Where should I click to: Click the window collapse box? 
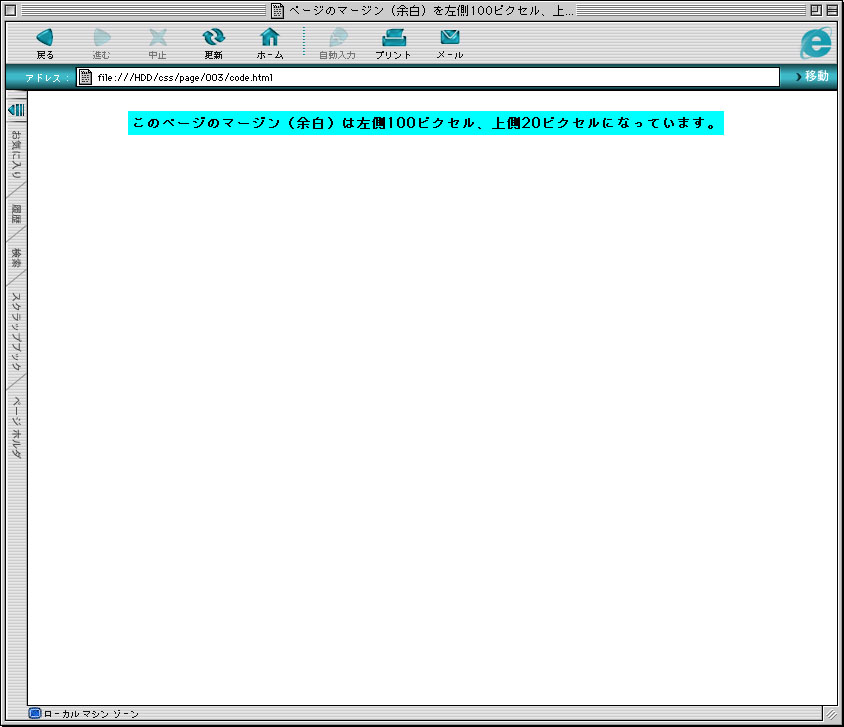[x=832, y=10]
